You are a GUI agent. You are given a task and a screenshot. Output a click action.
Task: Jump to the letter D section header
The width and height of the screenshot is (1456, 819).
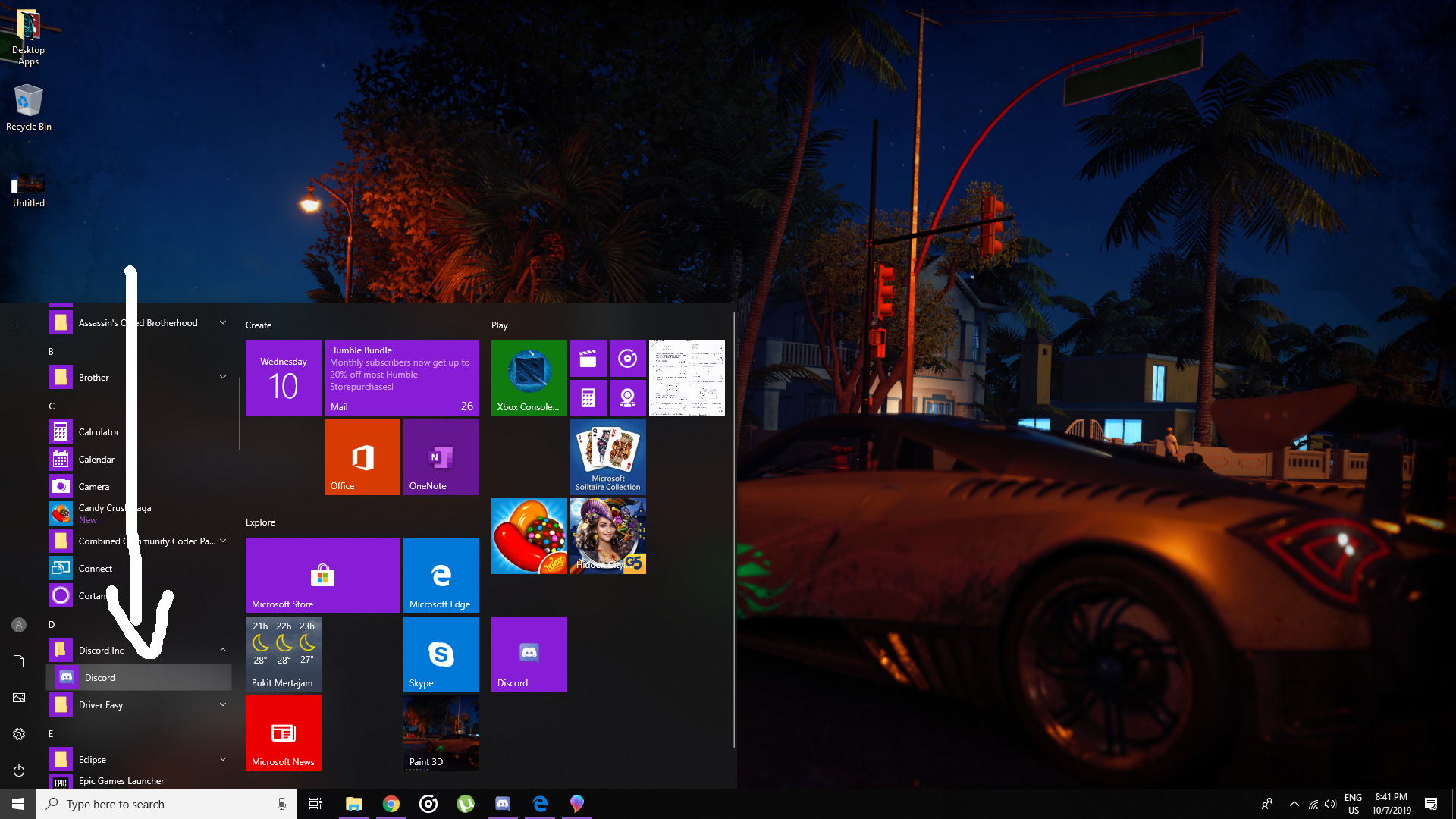point(52,625)
